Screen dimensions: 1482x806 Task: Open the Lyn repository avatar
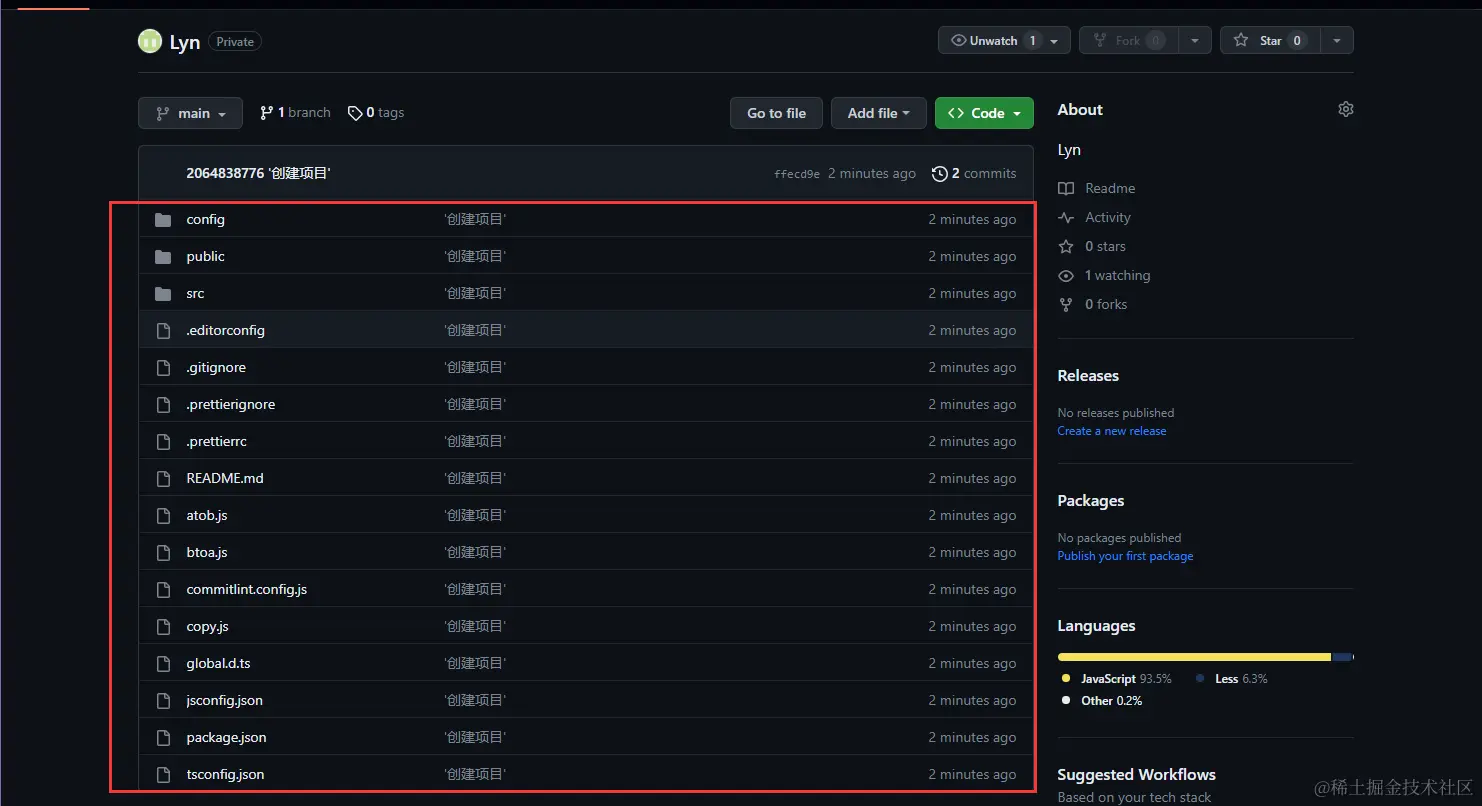pos(150,41)
